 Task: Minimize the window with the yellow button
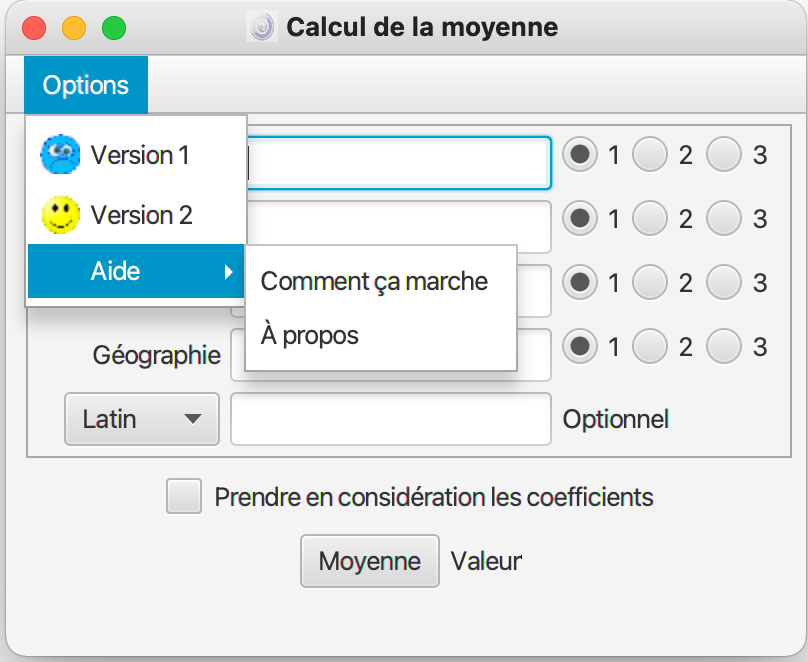point(74,28)
